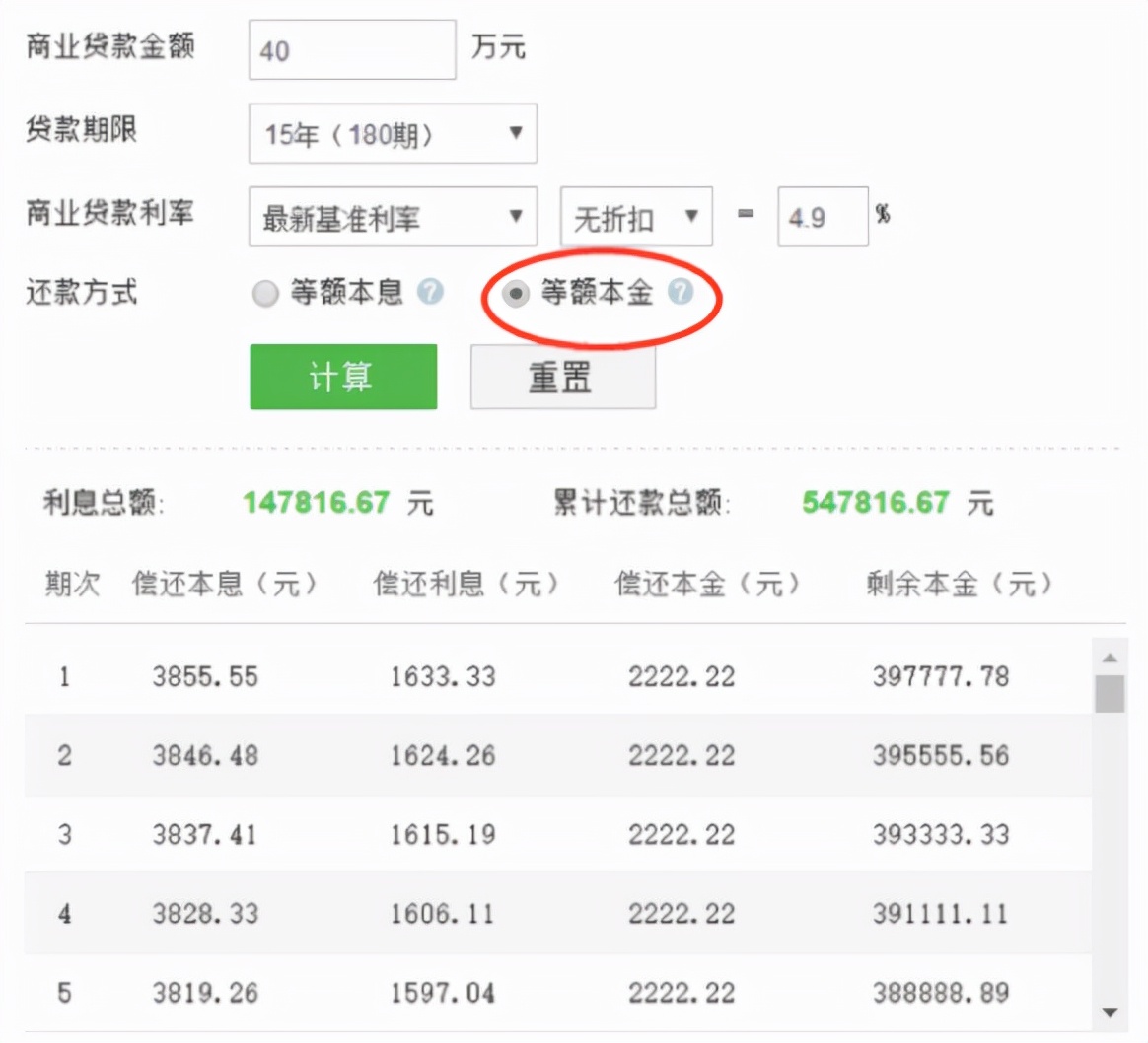1148x1043 pixels.
Task: Click cell 3855.55 in period 1
Action: click(x=205, y=676)
